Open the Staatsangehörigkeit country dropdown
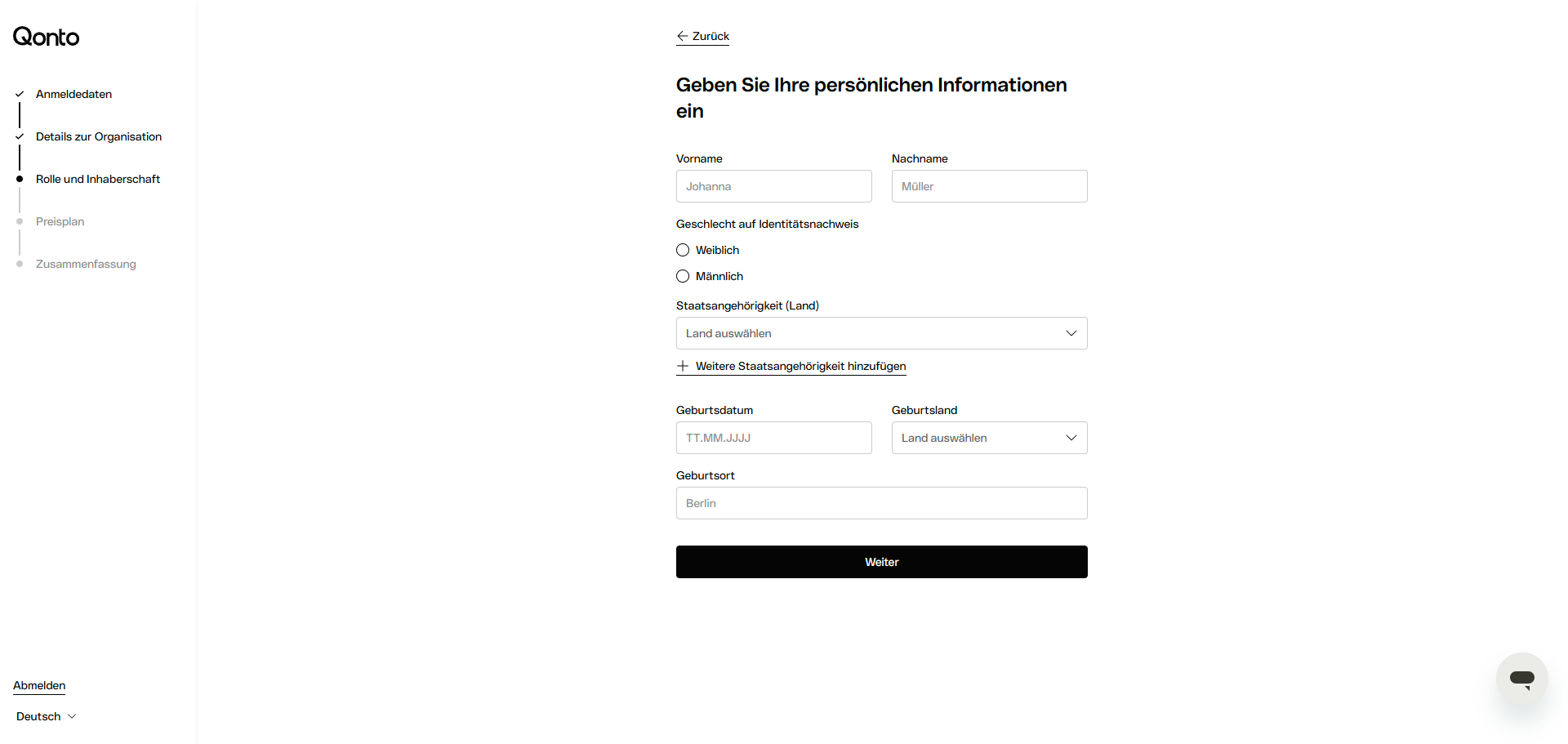The height and width of the screenshot is (744, 1568). click(881, 333)
